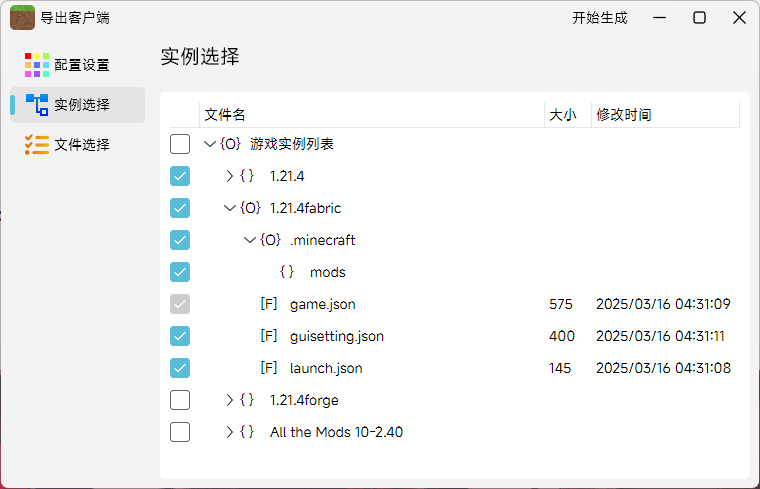Click the {O} icon beside .minecraft
The width and height of the screenshot is (760, 489).
[x=270, y=240]
